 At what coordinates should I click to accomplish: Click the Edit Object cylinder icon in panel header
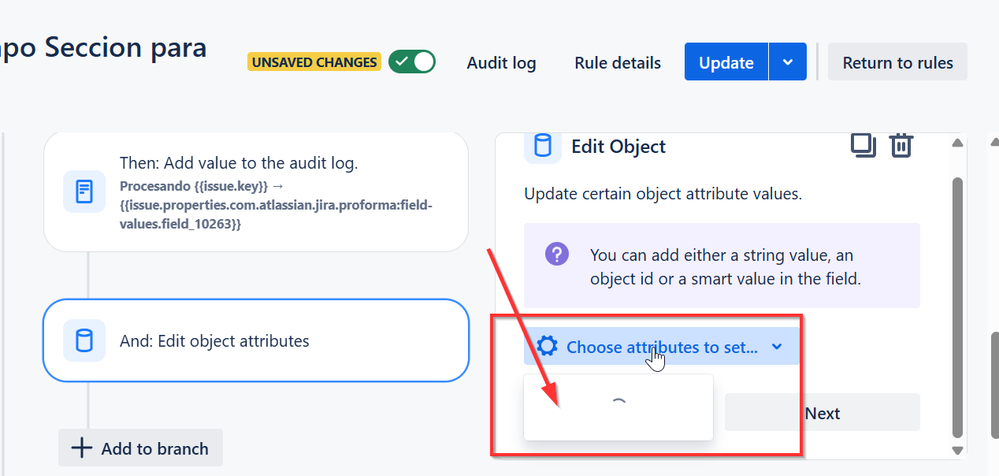(x=542, y=147)
